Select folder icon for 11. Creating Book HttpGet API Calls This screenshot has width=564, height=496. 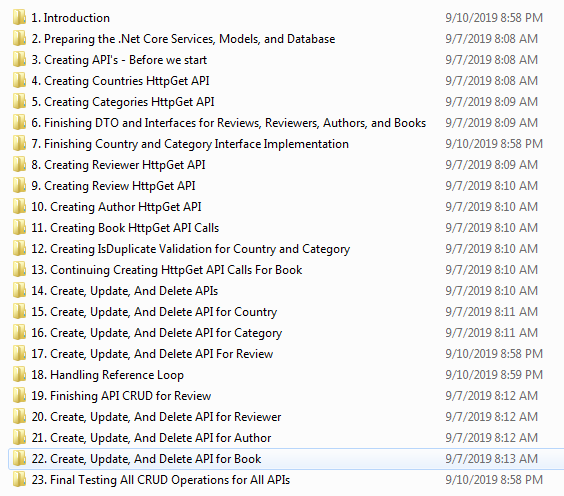coord(19,227)
